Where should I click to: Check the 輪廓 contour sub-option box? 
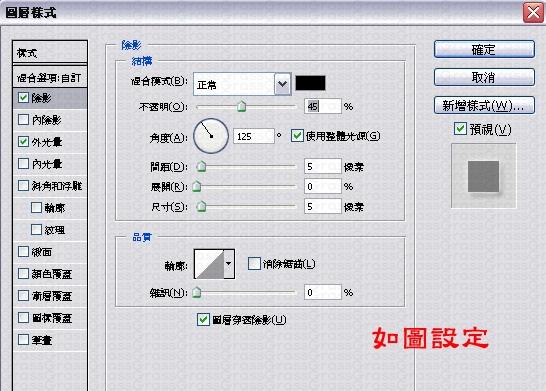click(37, 208)
